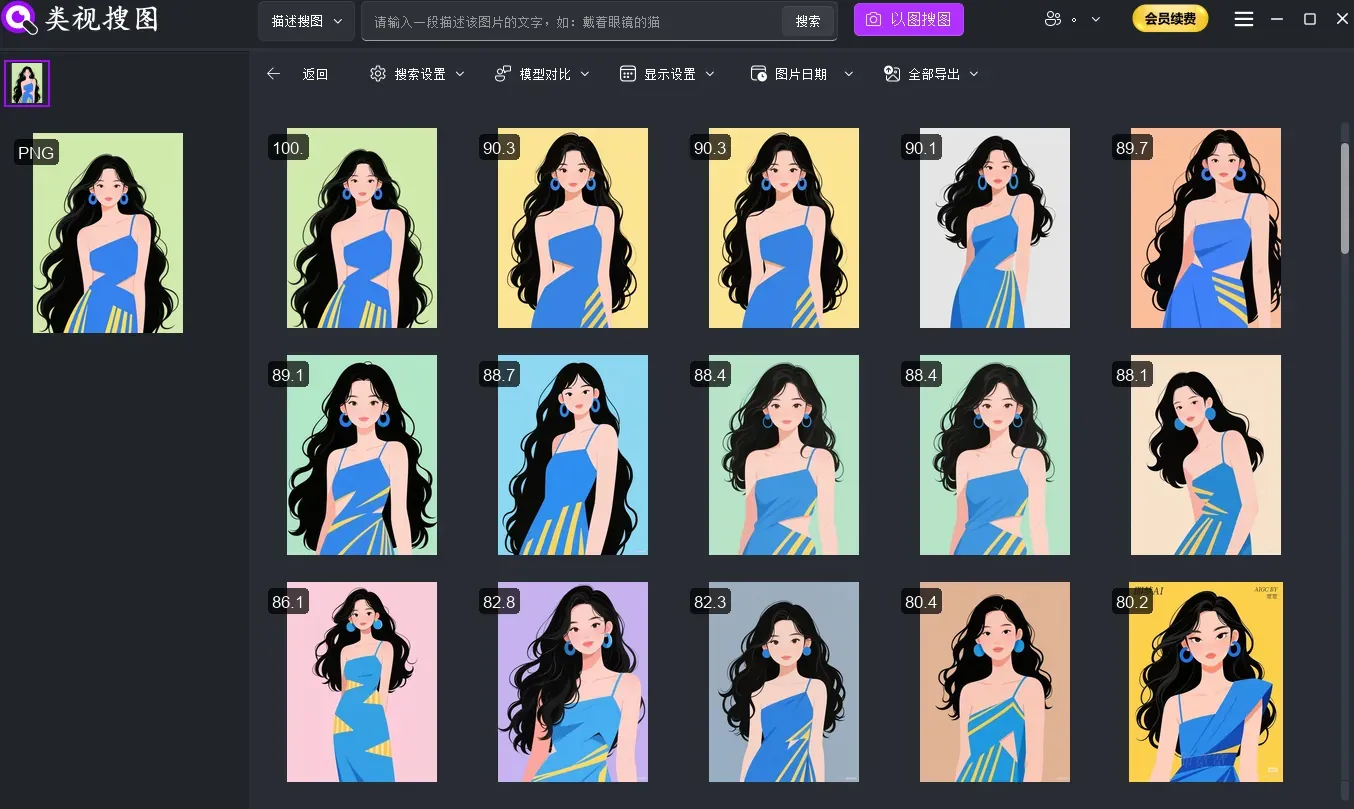Open search settings via the gear icon
The height and width of the screenshot is (809, 1354).
point(378,73)
